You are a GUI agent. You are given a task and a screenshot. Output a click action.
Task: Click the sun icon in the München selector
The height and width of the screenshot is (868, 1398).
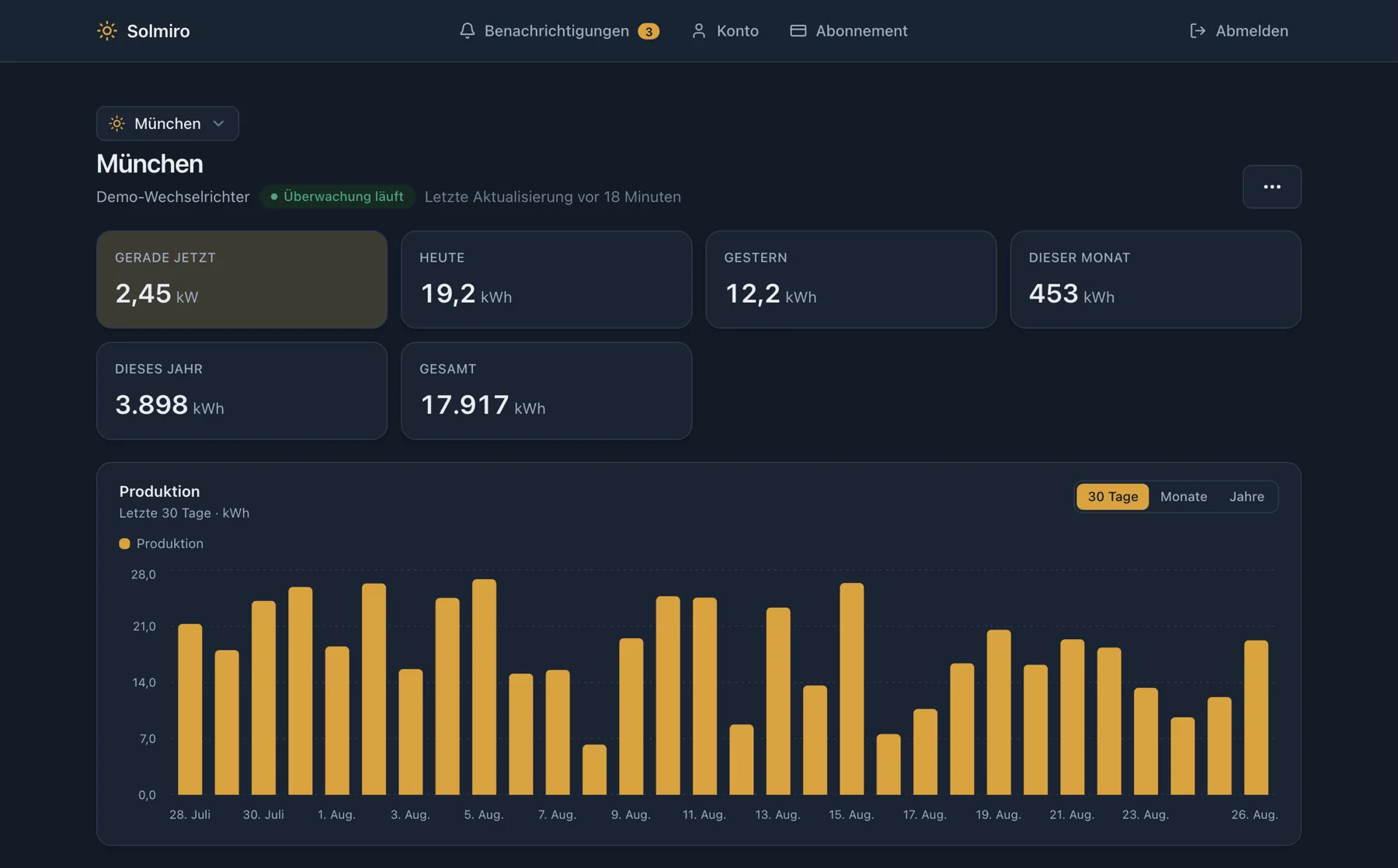(116, 123)
